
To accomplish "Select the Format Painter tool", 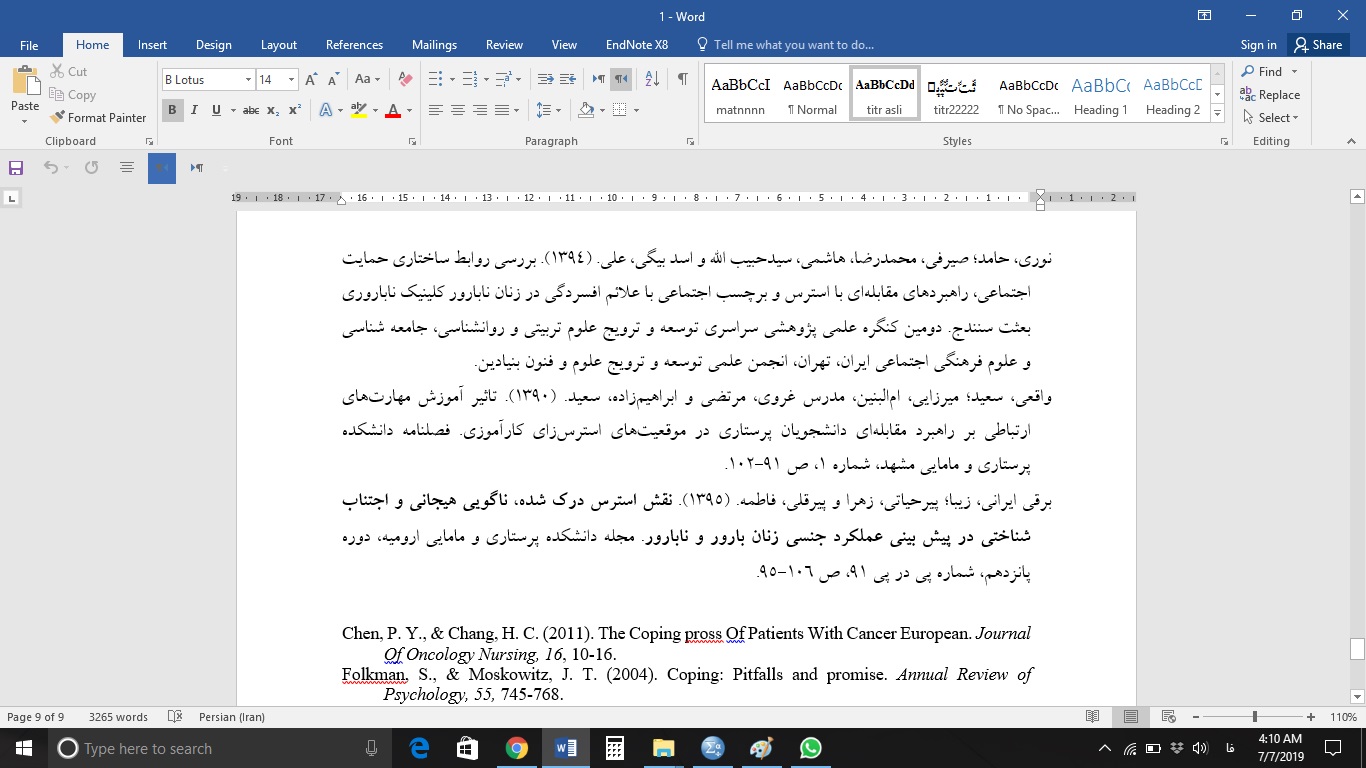I will (x=98, y=117).
